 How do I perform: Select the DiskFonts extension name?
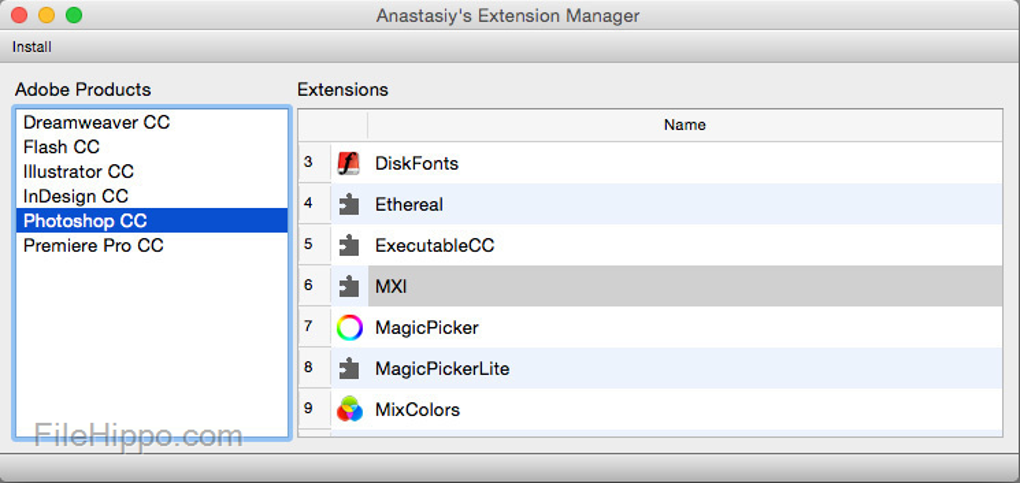417,163
